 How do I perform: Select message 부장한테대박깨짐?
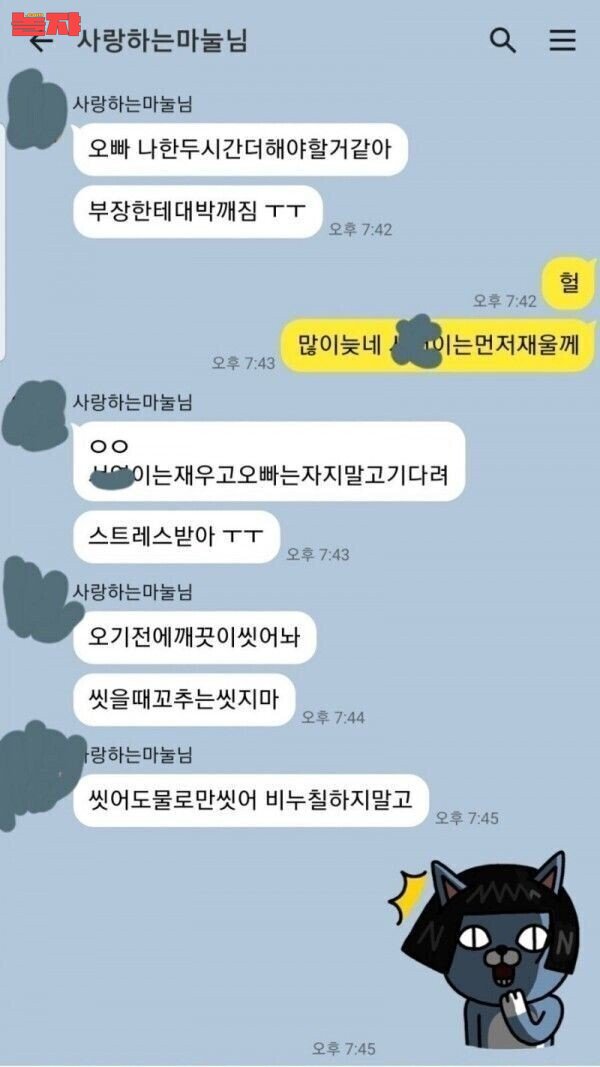coord(197,212)
